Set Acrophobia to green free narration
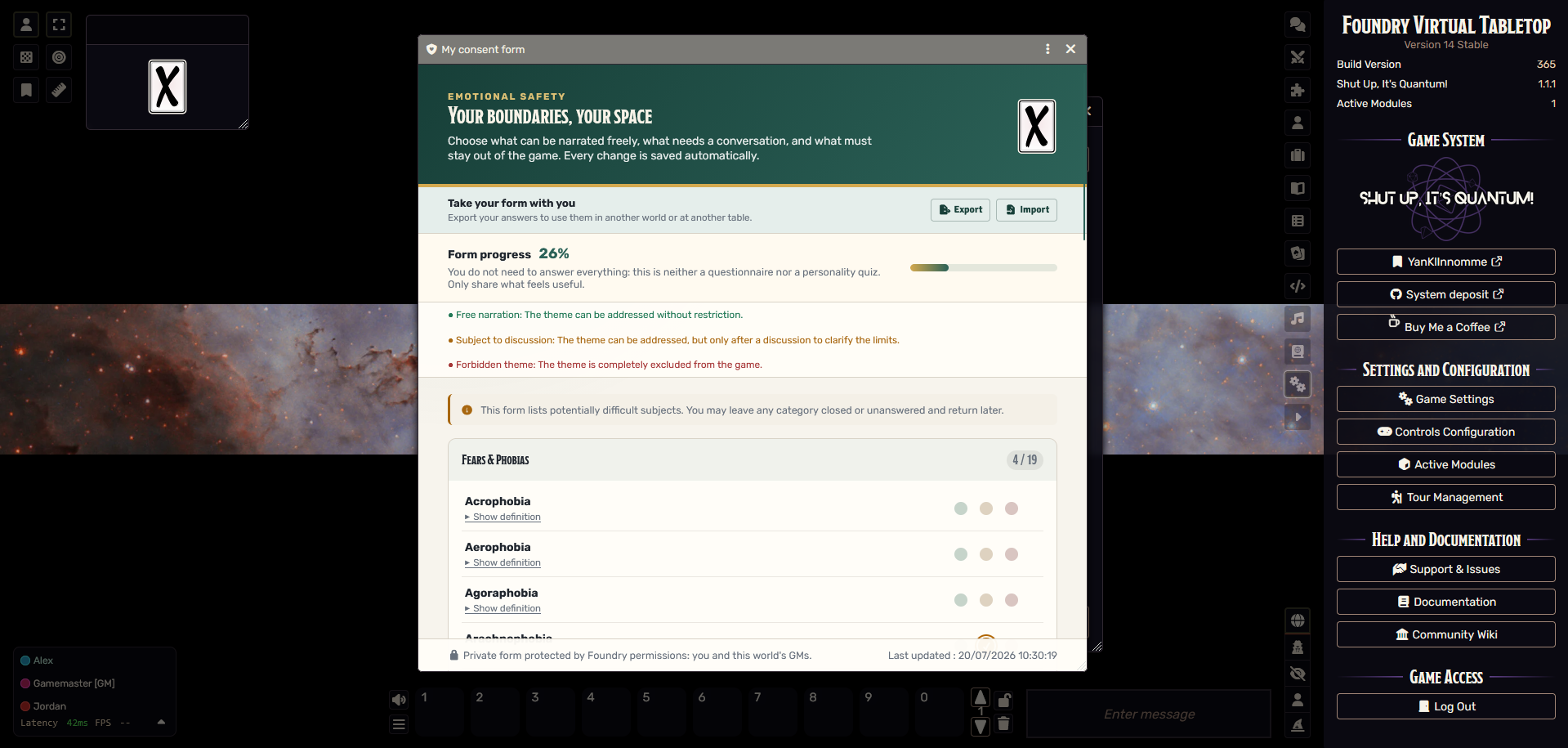 pos(961,508)
